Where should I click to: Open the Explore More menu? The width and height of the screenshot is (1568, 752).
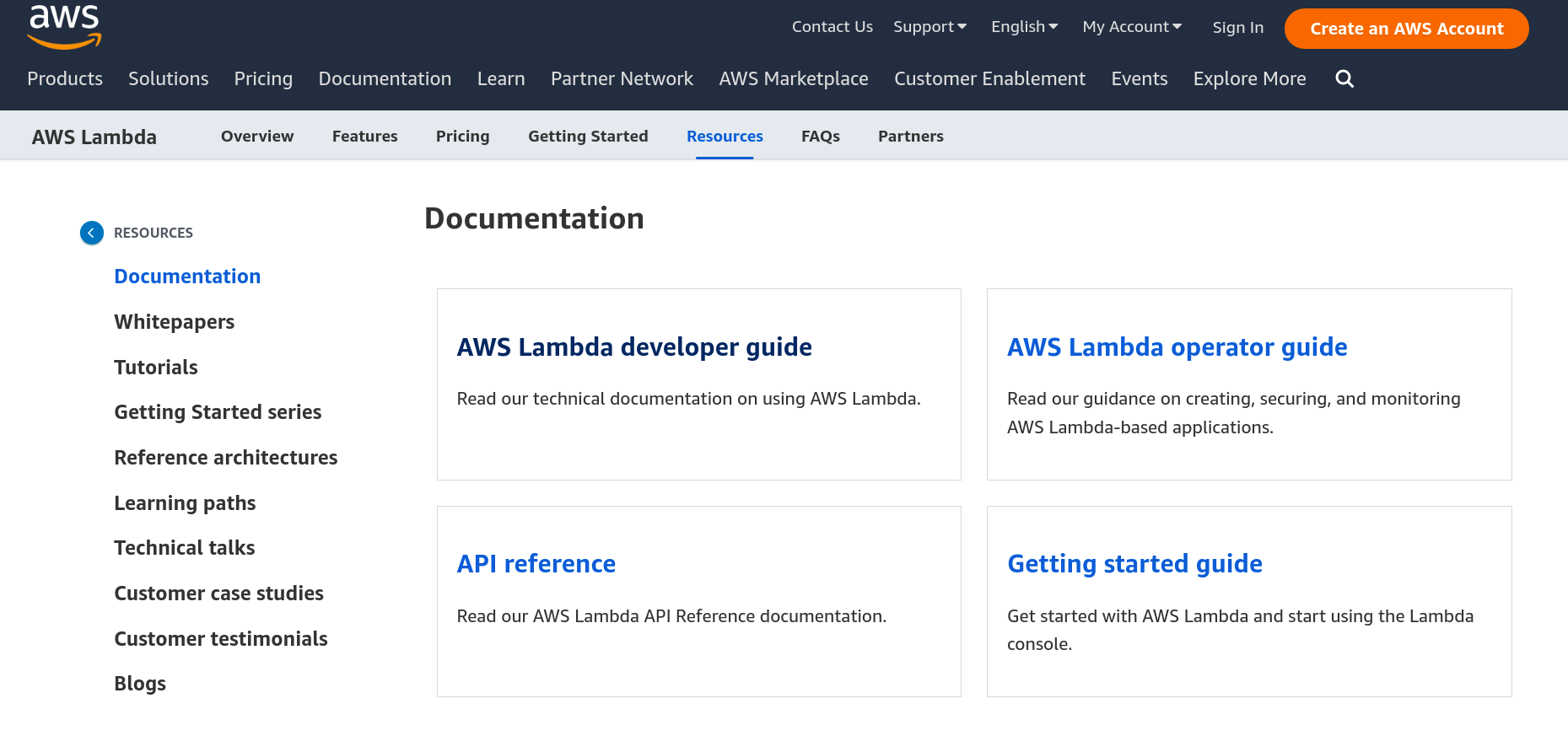pyautogui.click(x=1249, y=78)
